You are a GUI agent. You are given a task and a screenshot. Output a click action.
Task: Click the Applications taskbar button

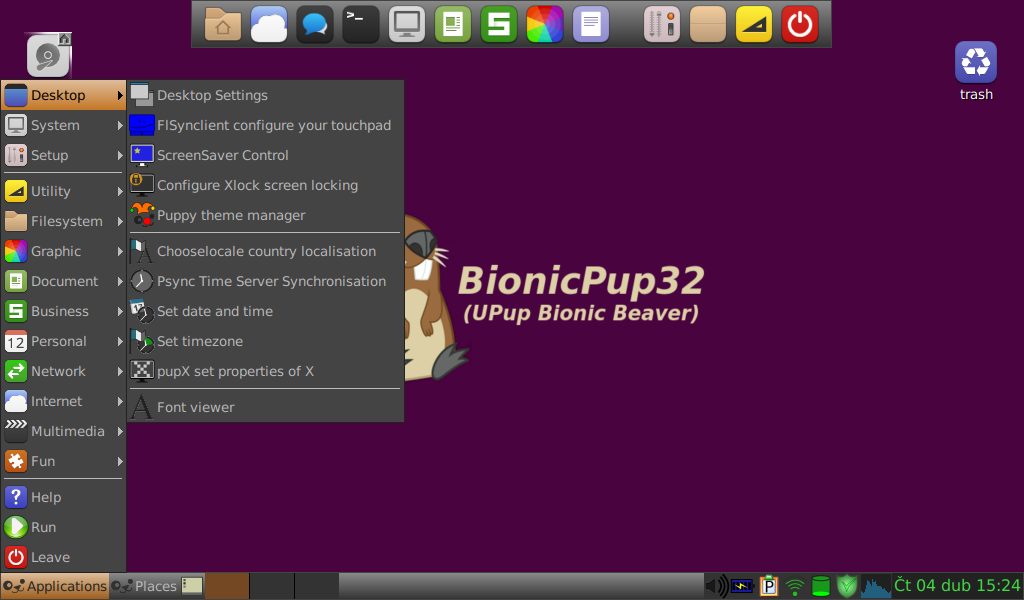(x=55, y=586)
